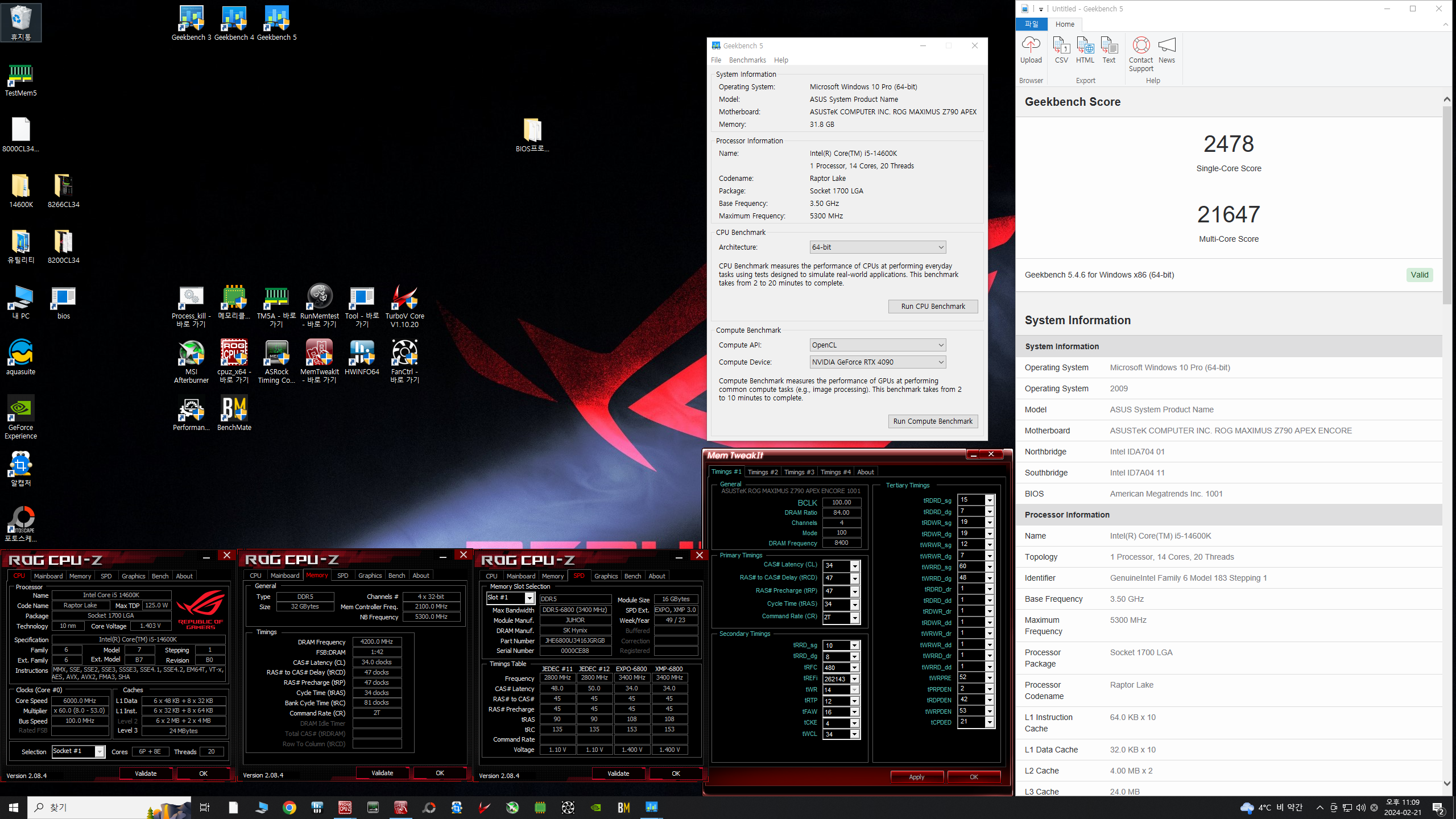
Task: Click the Task View taskbar button
Action: pyautogui.click(x=205, y=808)
